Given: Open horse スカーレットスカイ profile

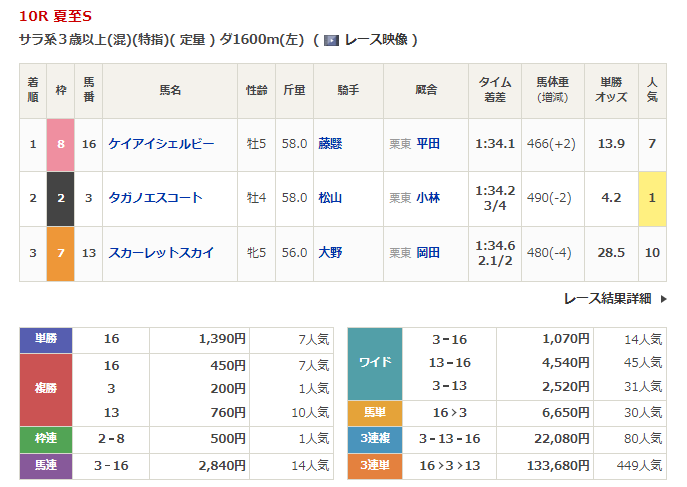Looking at the screenshot, I should tap(161, 253).
